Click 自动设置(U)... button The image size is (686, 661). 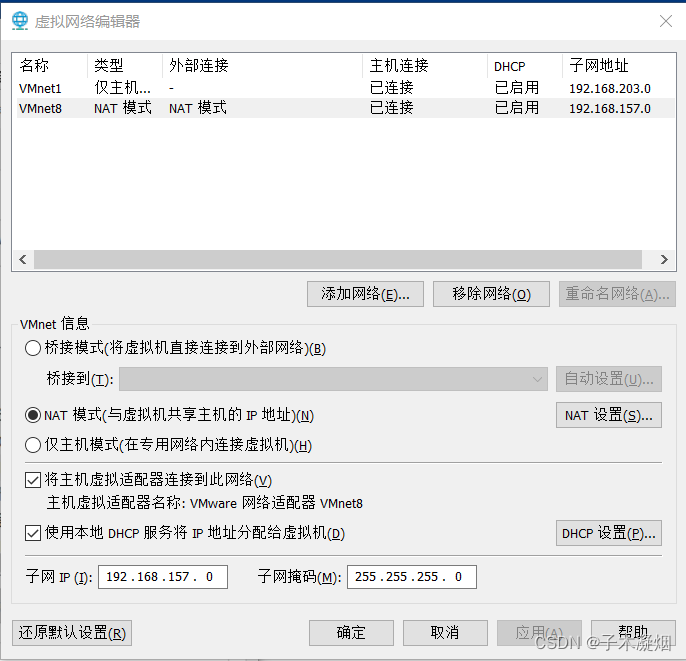[x=609, y=379]
